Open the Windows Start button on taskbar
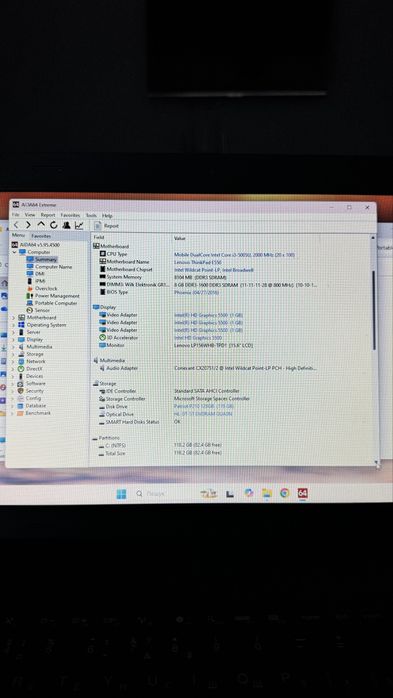393x698 pixels. pos(121,494)
